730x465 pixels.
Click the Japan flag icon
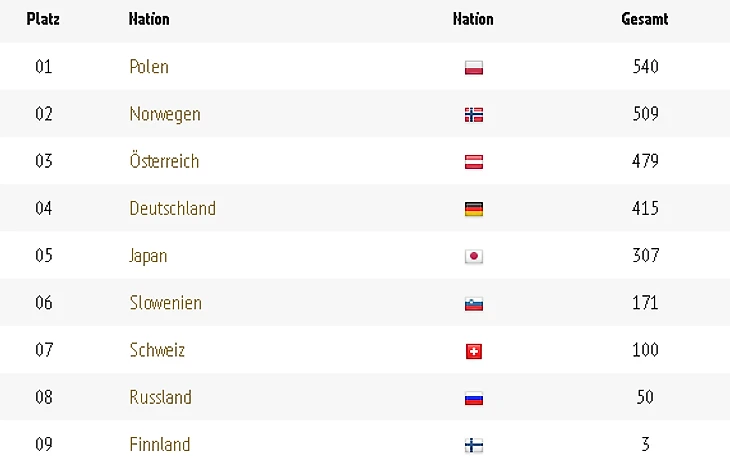(474, 256)
